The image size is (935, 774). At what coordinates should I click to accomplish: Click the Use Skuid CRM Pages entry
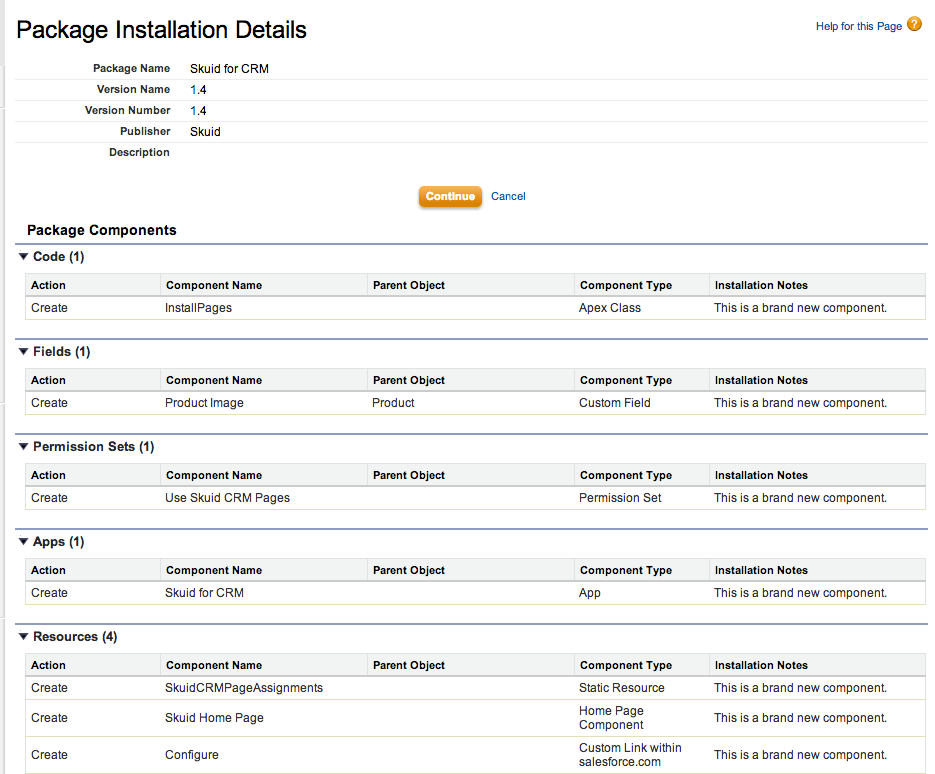[x=227, y=498]
